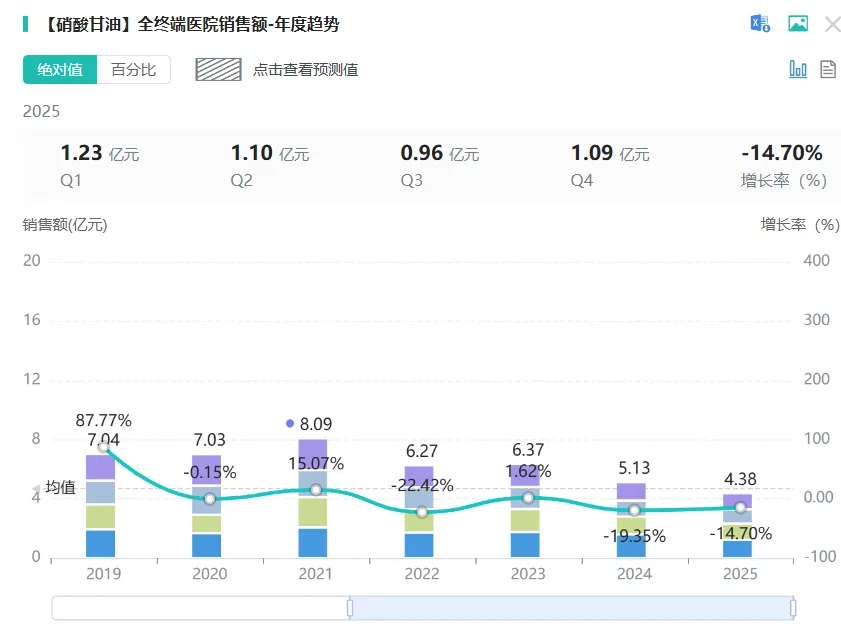
Task: Click the highlighted range slider selection
Action: click(570, 607)
